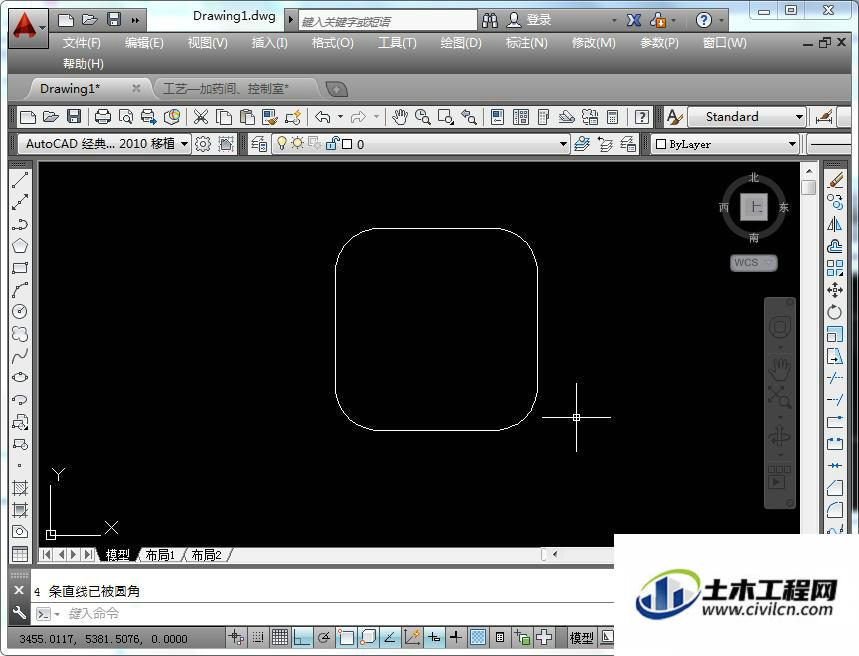
Task: Select the Rotate tool
Action: click(835, 312)
